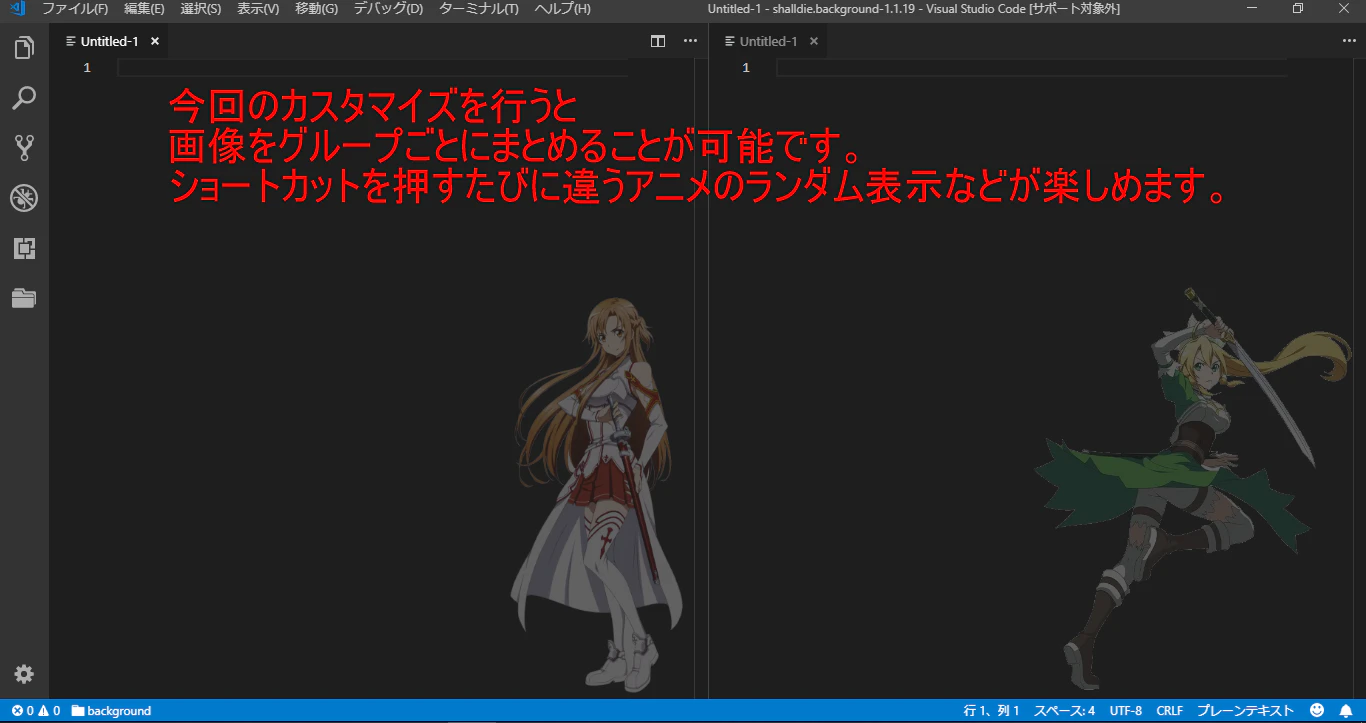Open the デバッグ(D) menu

(388, 9)
